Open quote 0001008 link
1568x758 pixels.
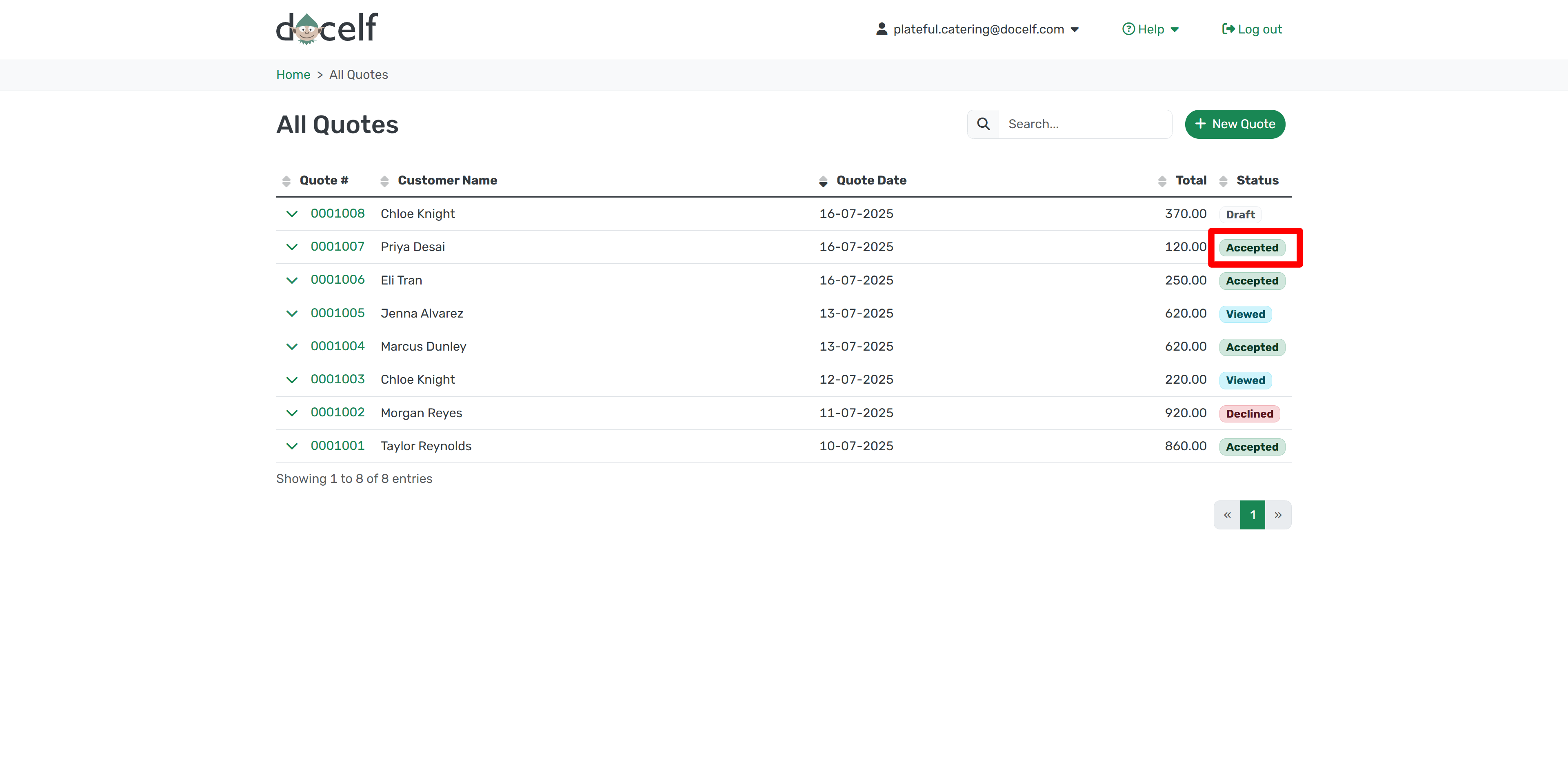(337, 213)
